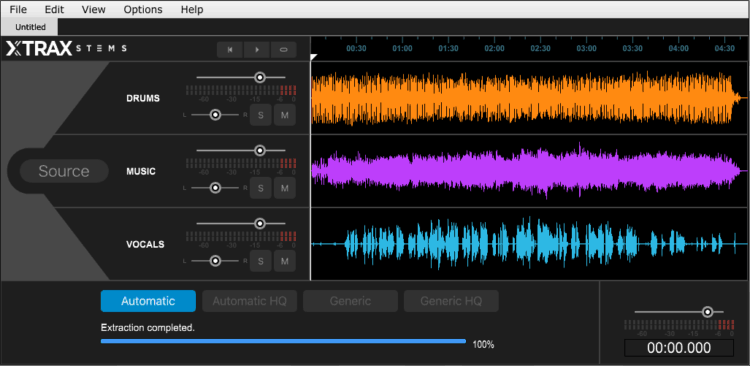Choose the Automatic HQ extraction mode
This screenshot has width=750, height=366.
pyautogui.click(x=249, y=301)
